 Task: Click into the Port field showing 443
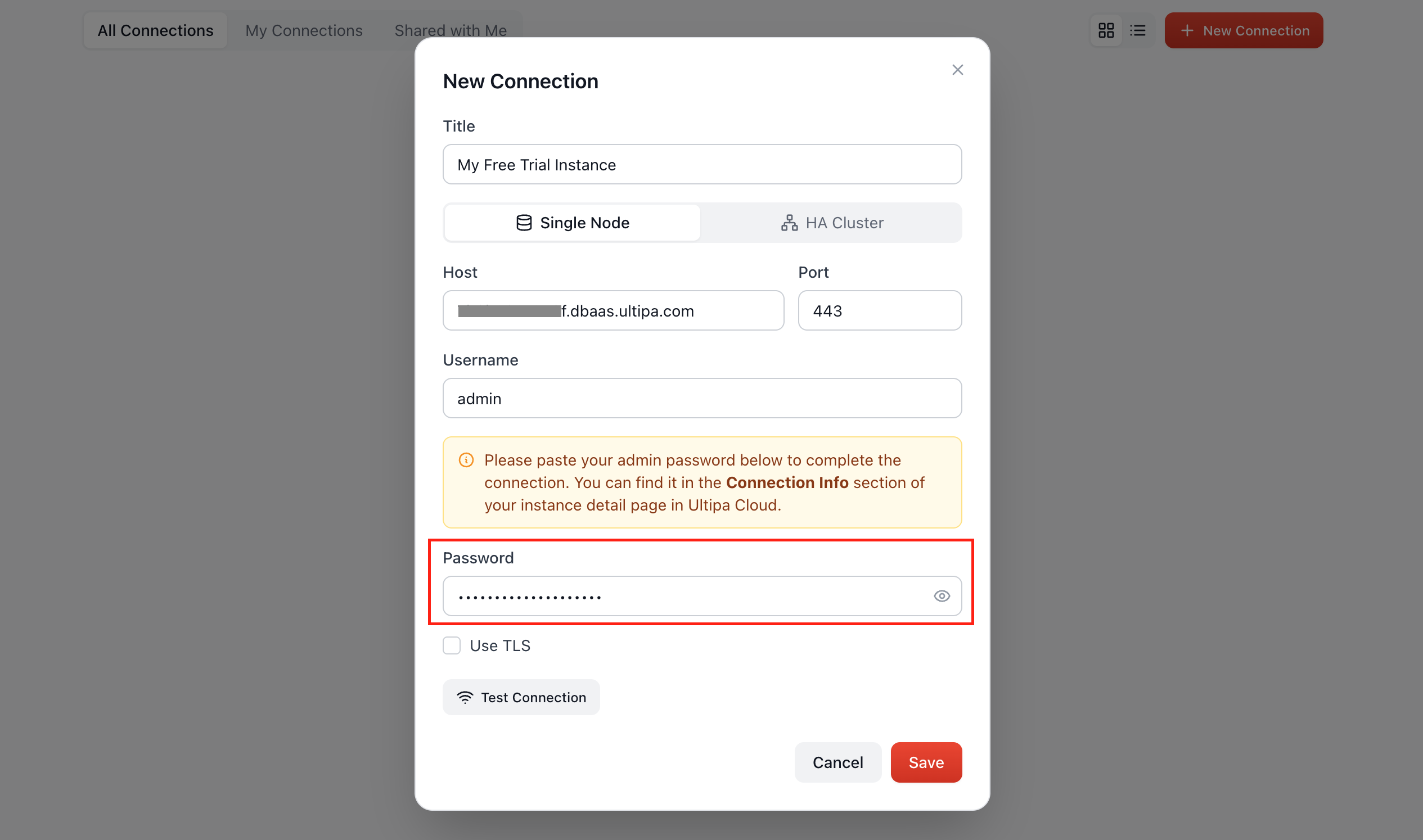880,311
